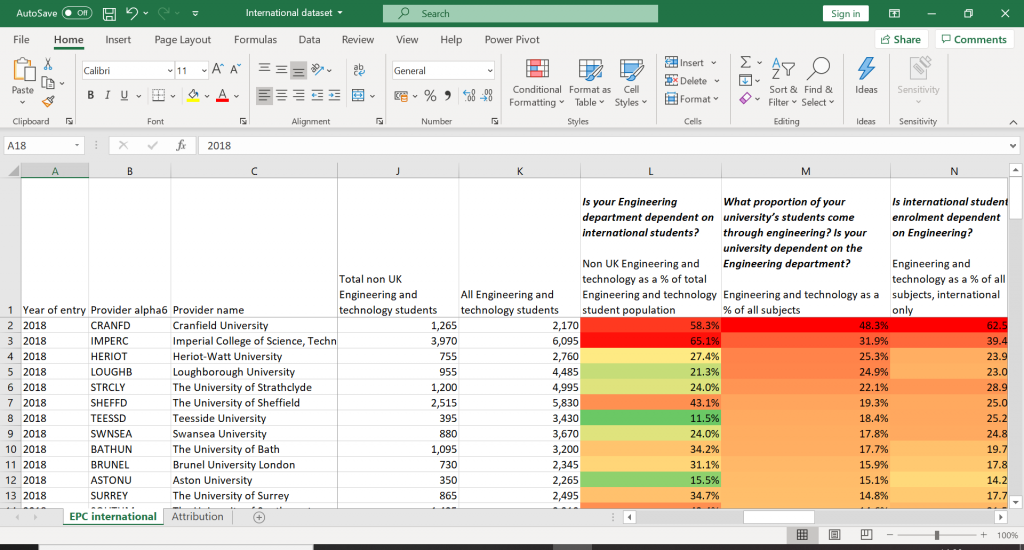
Task: Open Find & Select menu
Action: click(x=818, y=83)
